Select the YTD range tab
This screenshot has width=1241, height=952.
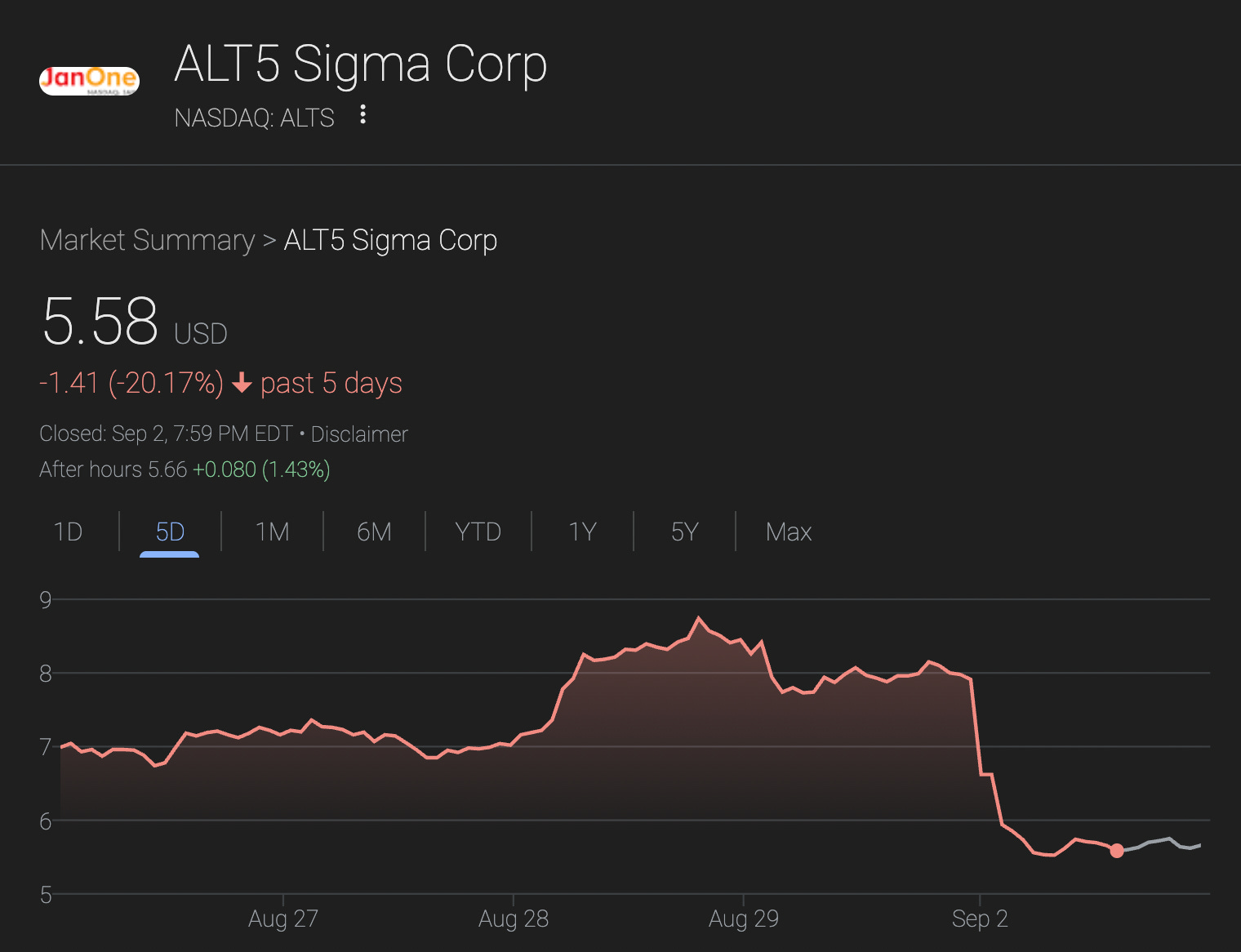pos(478,532)
